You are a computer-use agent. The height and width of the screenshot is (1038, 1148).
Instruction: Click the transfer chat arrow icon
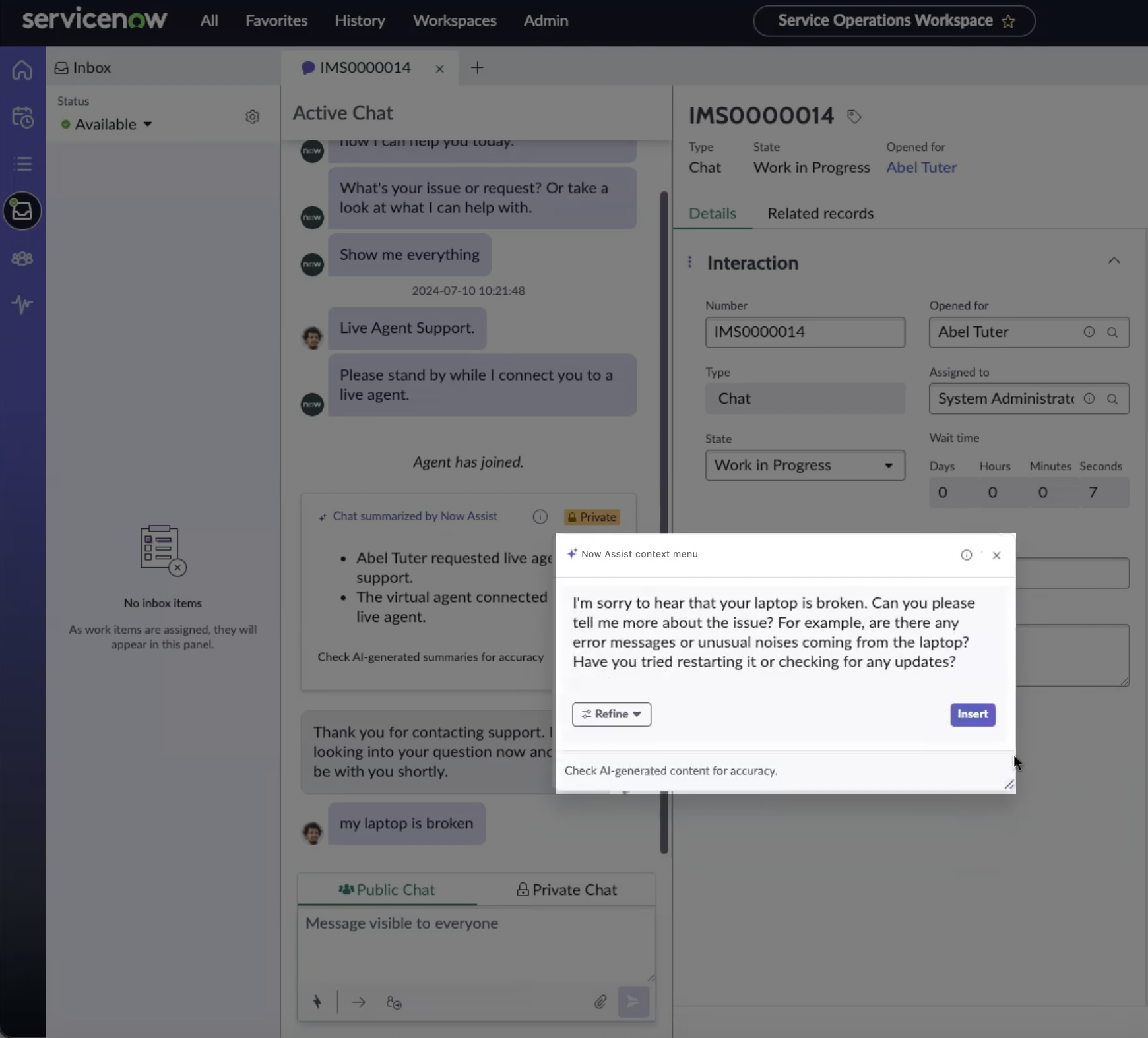click(x=358, y=1002)
